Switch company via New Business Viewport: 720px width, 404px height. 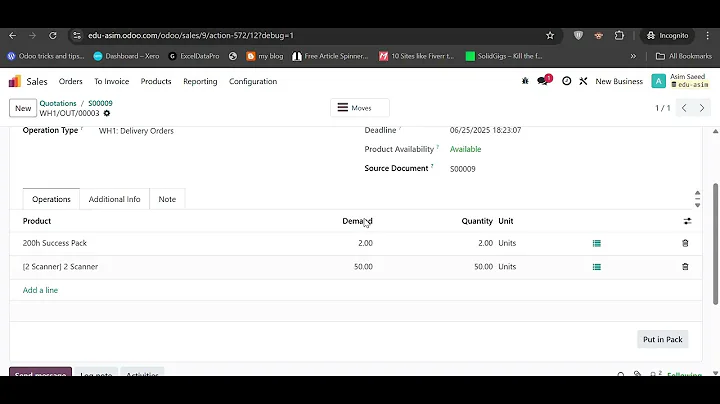619,81
